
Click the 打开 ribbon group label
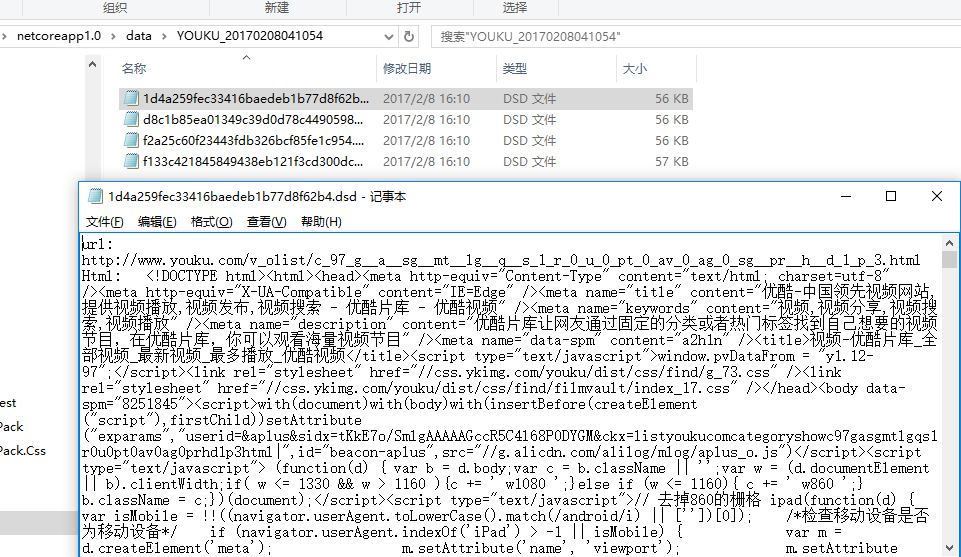pyautogui.click(x=409, y=7)
